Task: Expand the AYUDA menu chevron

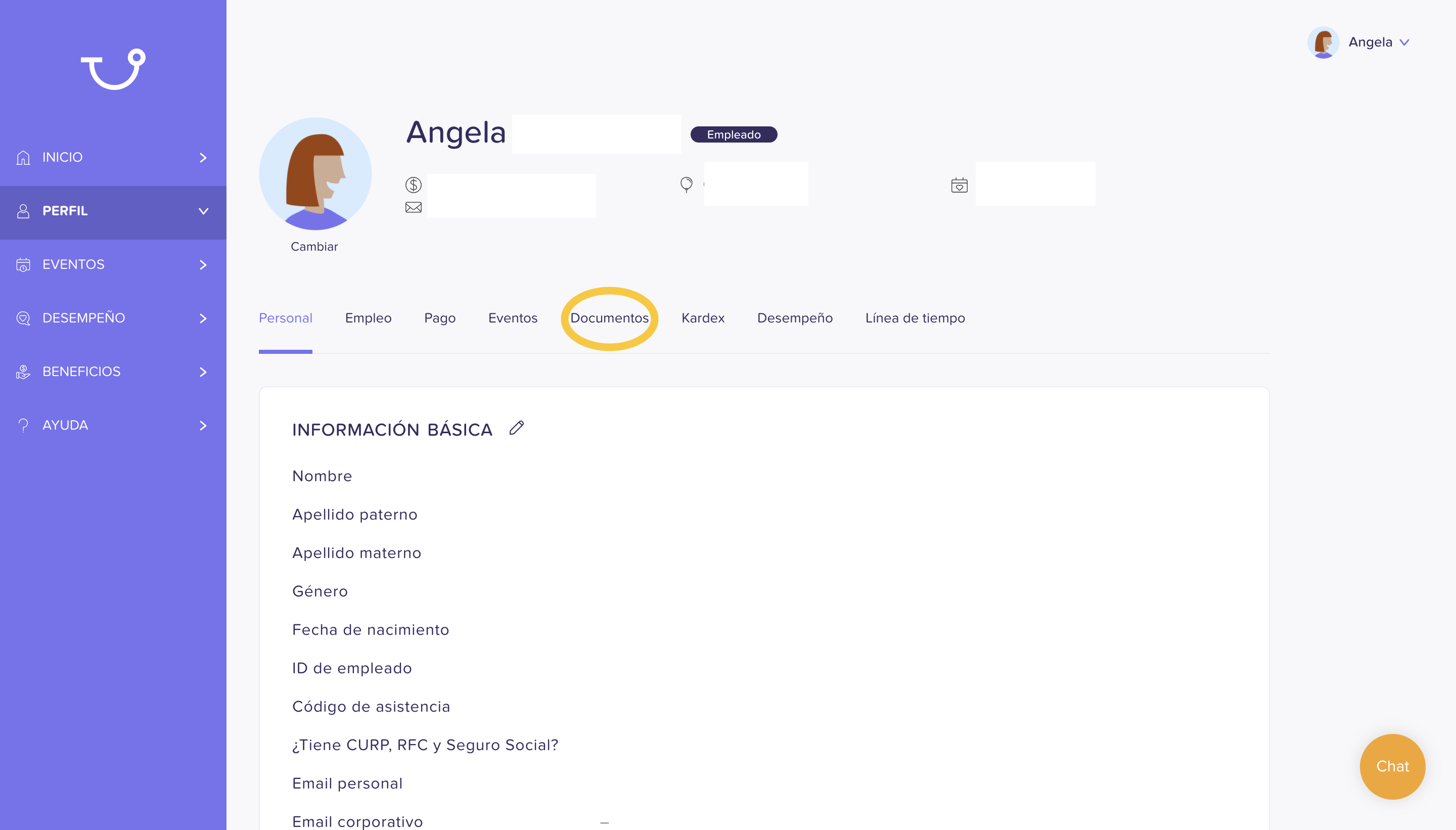Action: coord(203,425)
